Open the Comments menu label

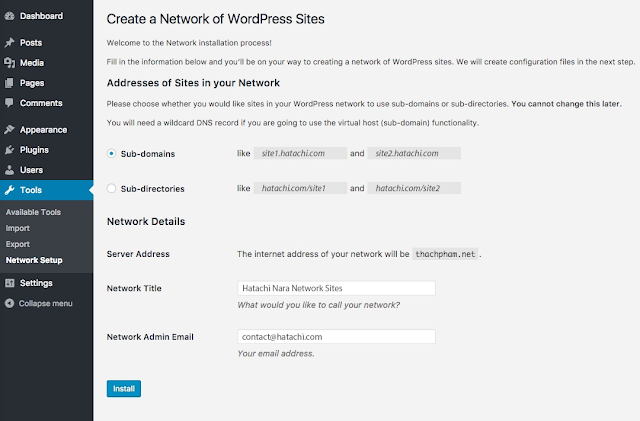point(41,103)
